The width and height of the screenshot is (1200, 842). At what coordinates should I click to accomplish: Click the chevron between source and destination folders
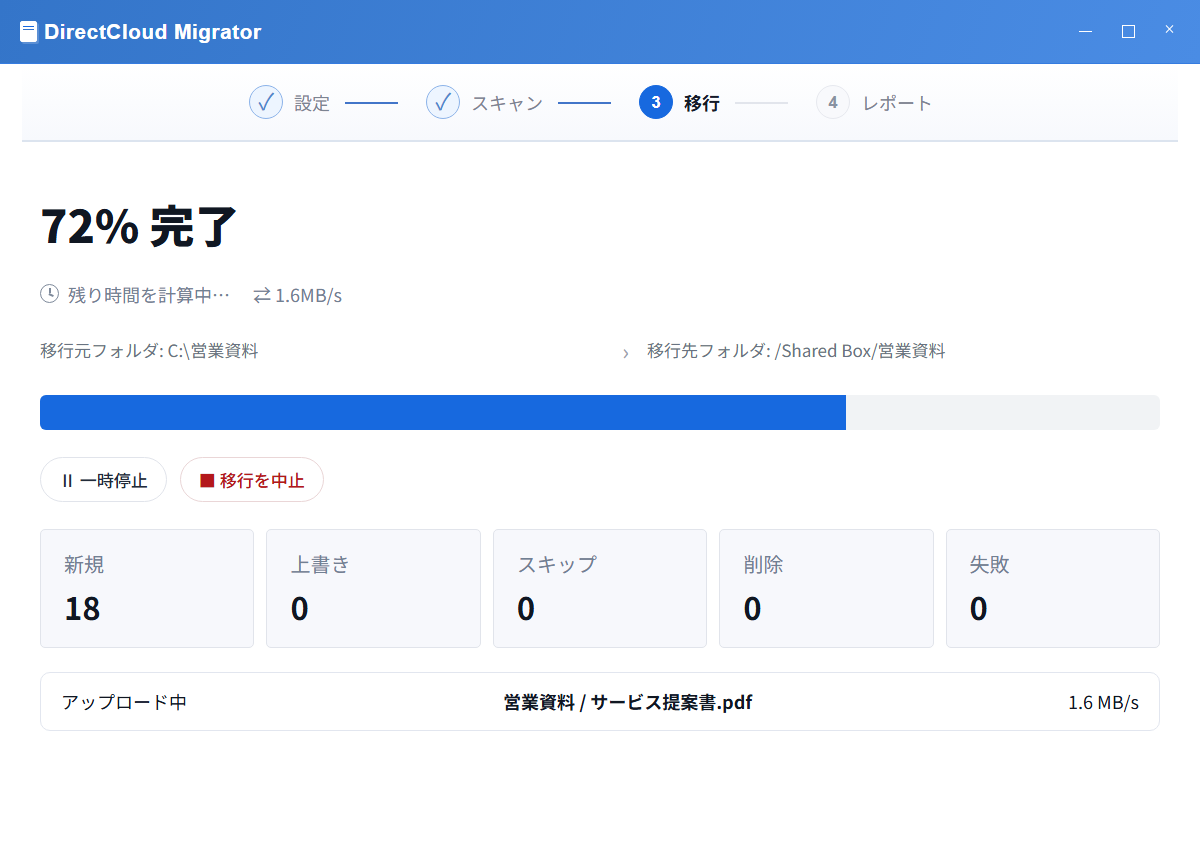(626, 352)
